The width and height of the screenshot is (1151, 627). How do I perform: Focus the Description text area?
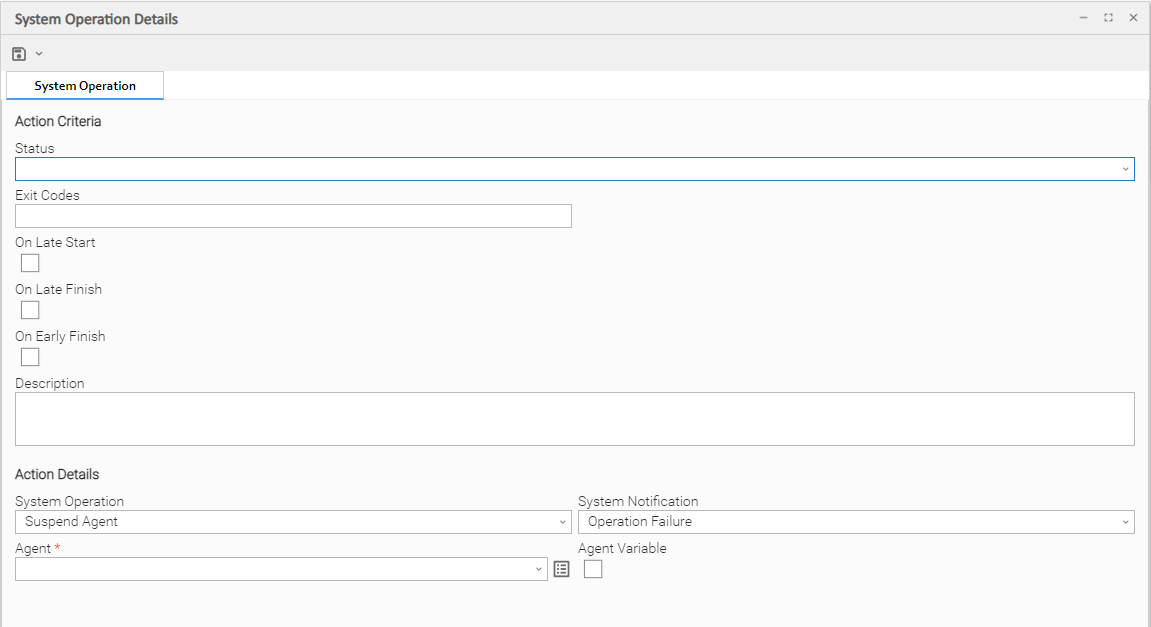click(x=574, y=418)
